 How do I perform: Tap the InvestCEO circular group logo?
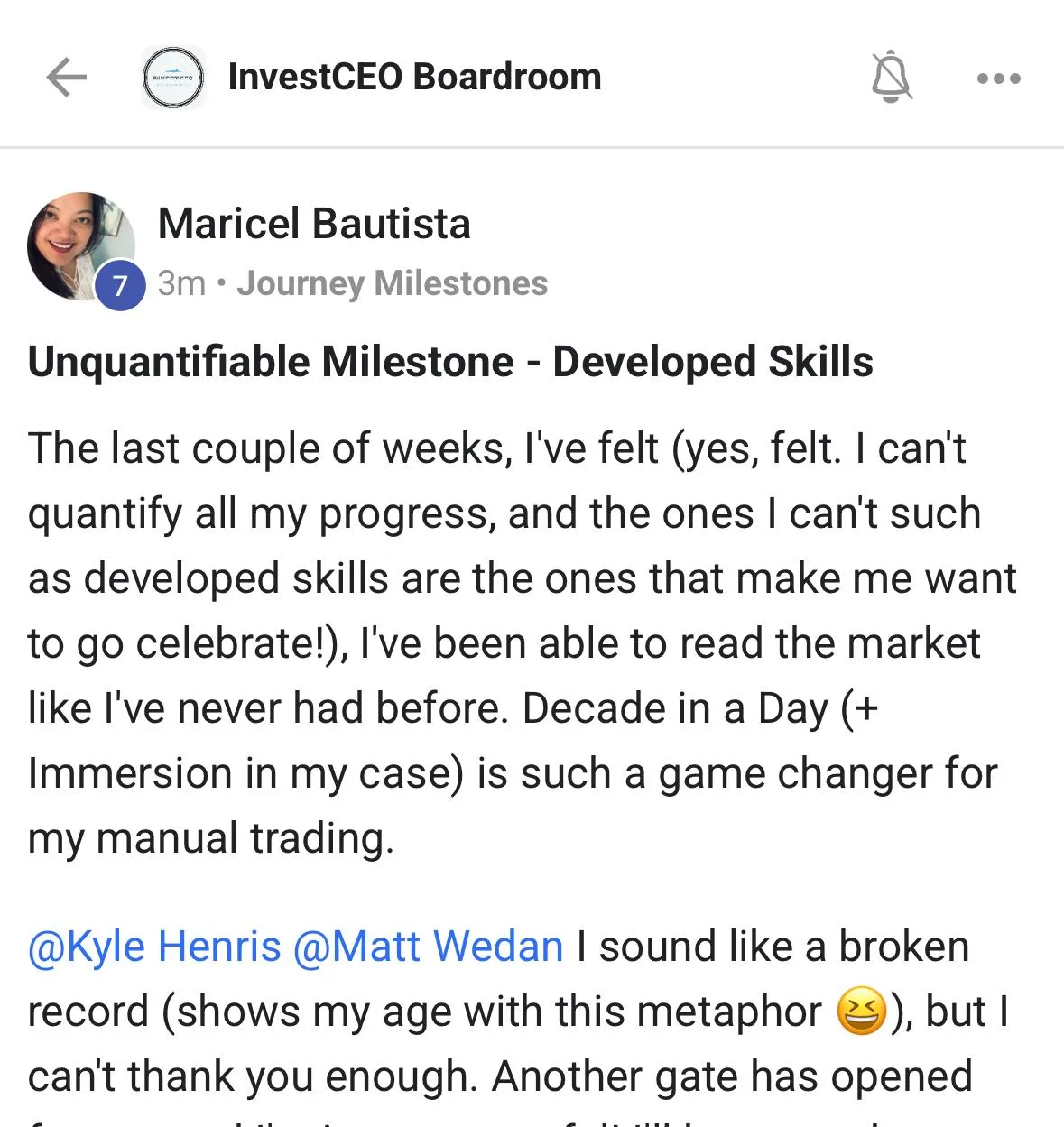[x=173, y=78]
